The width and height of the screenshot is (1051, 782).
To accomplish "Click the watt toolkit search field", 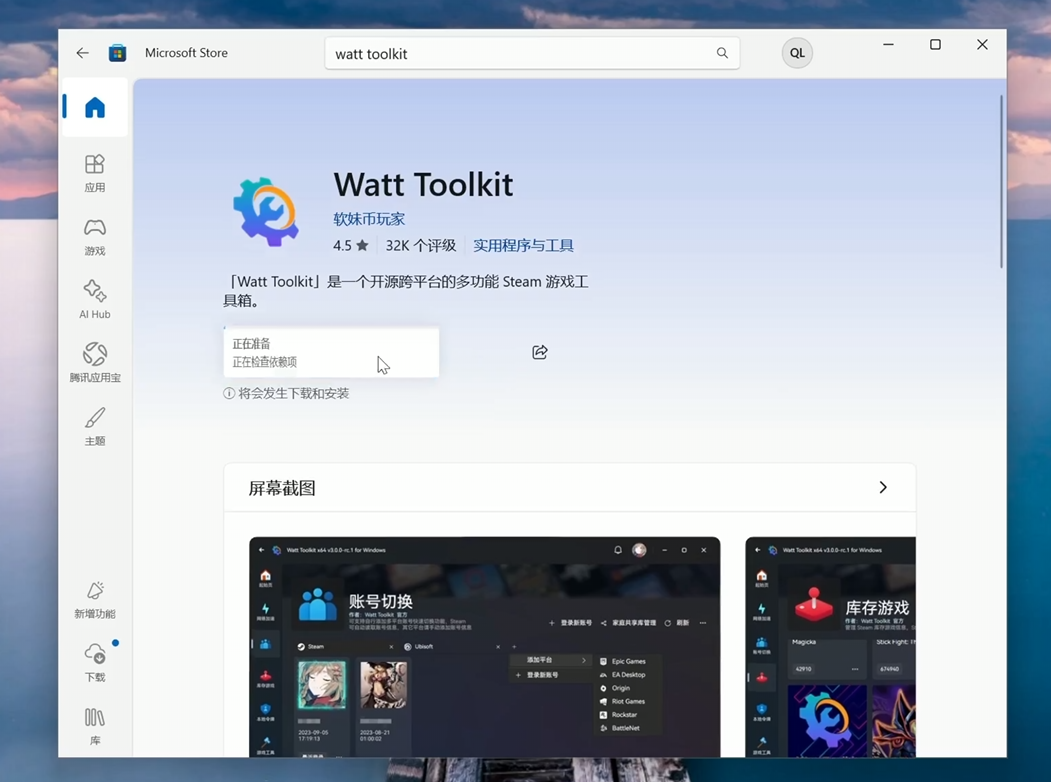I will click(520, 54).
